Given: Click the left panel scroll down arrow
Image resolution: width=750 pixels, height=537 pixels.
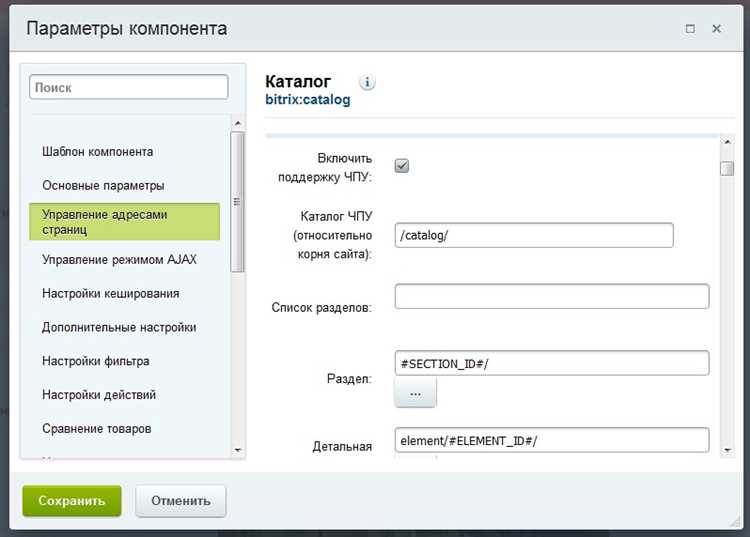Looking at the screenshot, I should [238, 450].
